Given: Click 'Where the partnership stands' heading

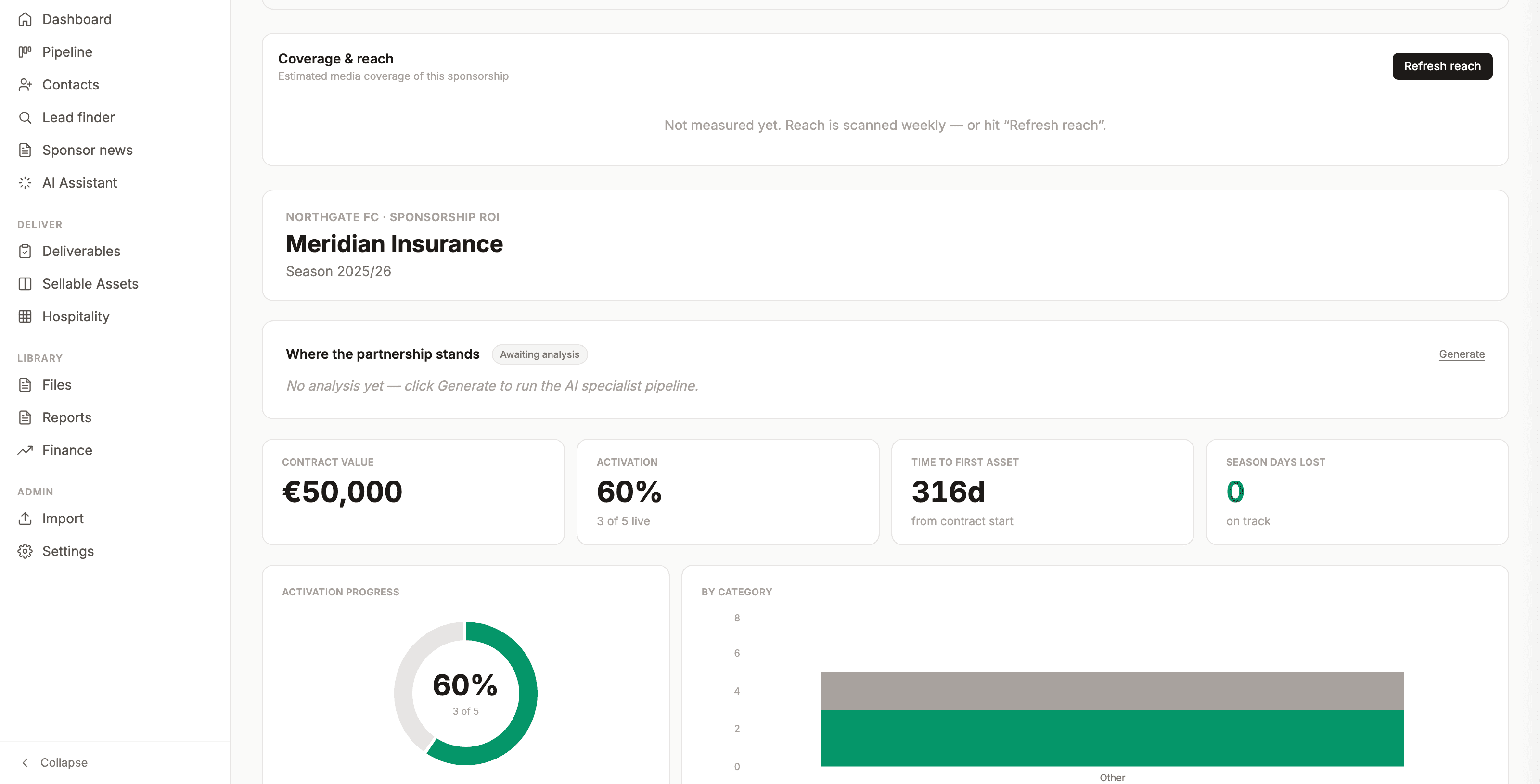Looking at the screenshot, I should click(x=383, y=354).
